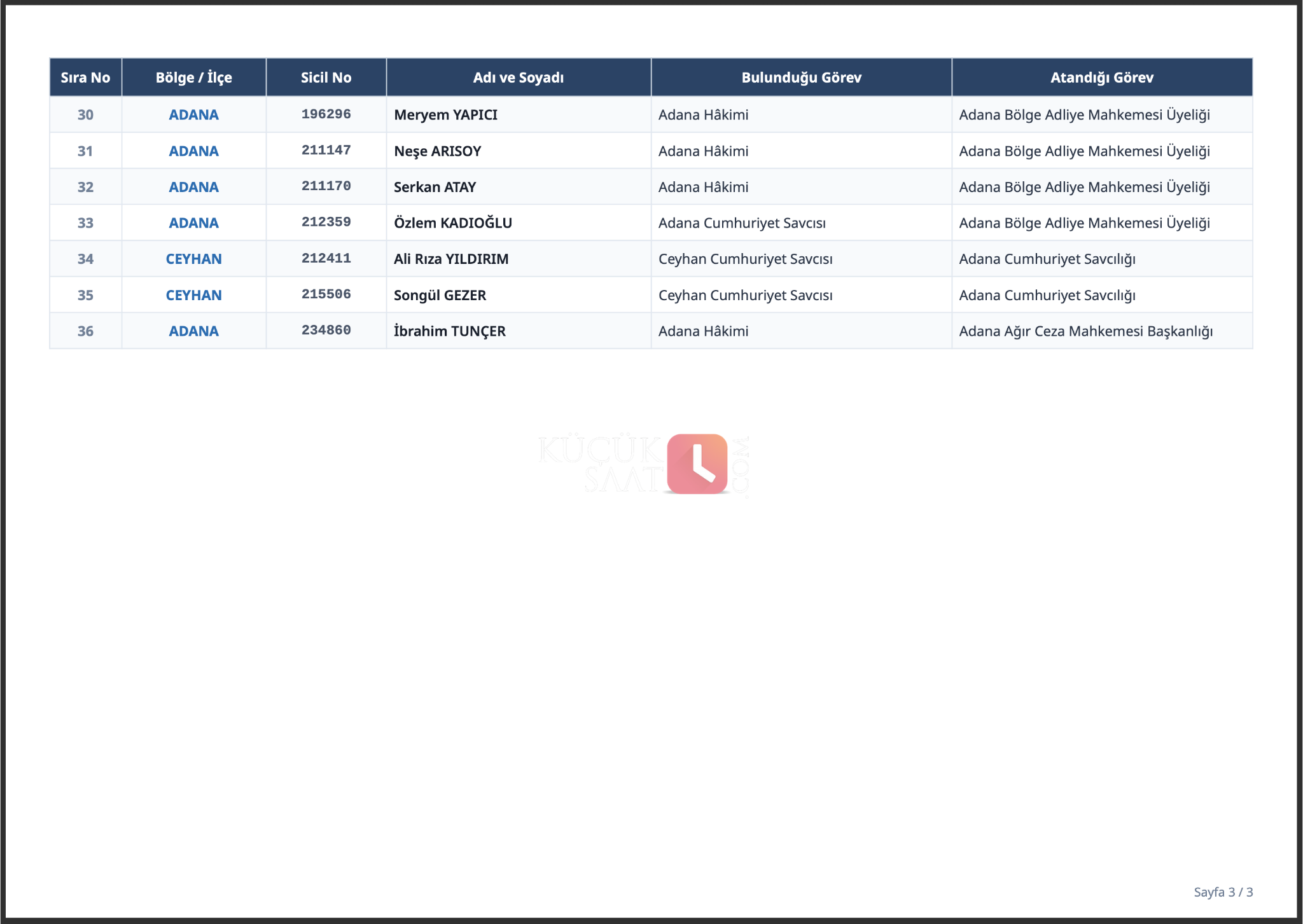Click ADANA in İbrahim TUNÇER's row
Image resolution: width=1303 pixels, height=924 pixels.
pyautogui.click(x=194, y=331)
